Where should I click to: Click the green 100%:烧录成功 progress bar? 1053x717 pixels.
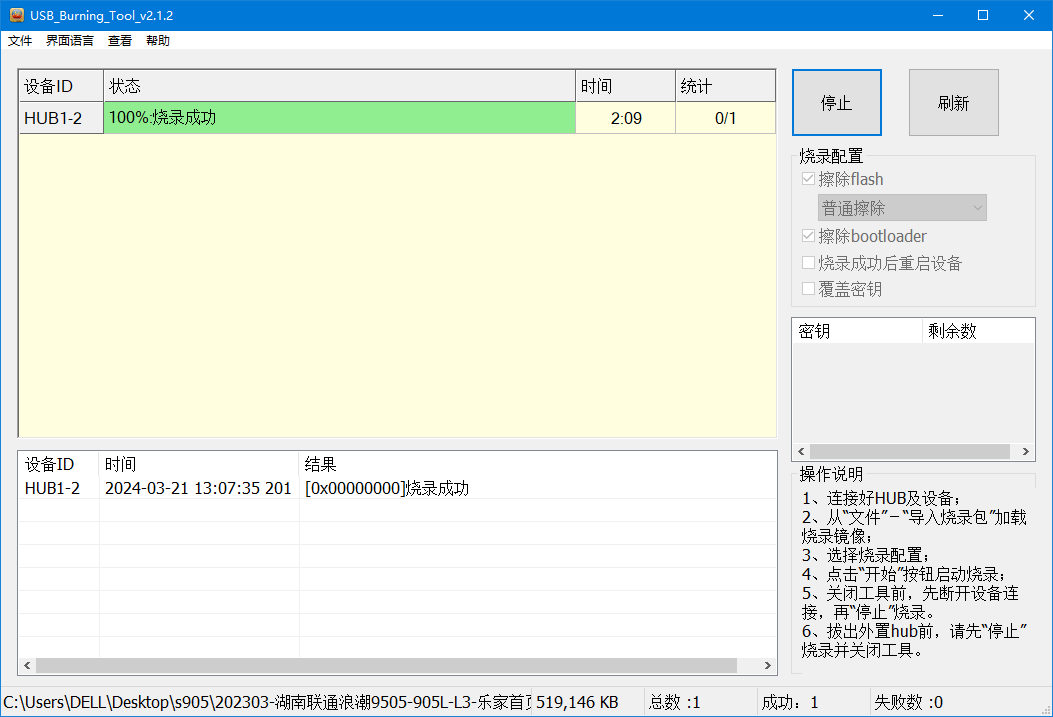coord(340,118)
